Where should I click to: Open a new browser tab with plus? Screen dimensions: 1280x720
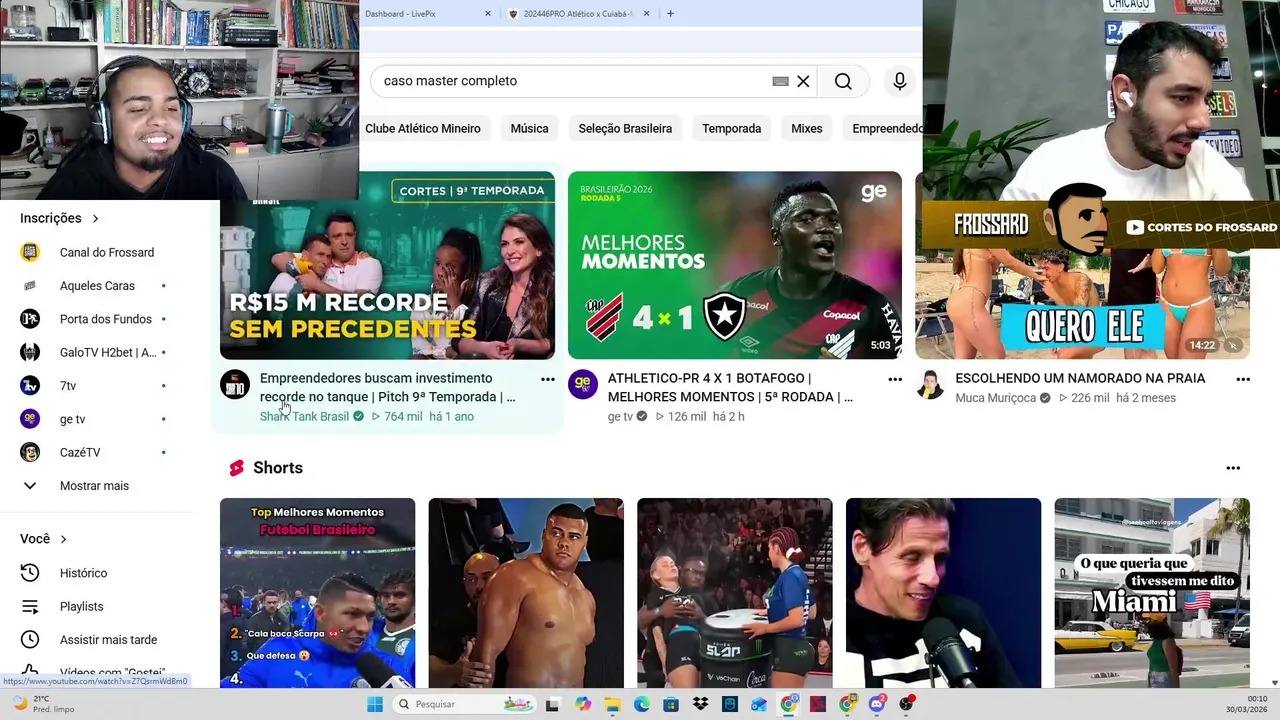coord(670,14)
